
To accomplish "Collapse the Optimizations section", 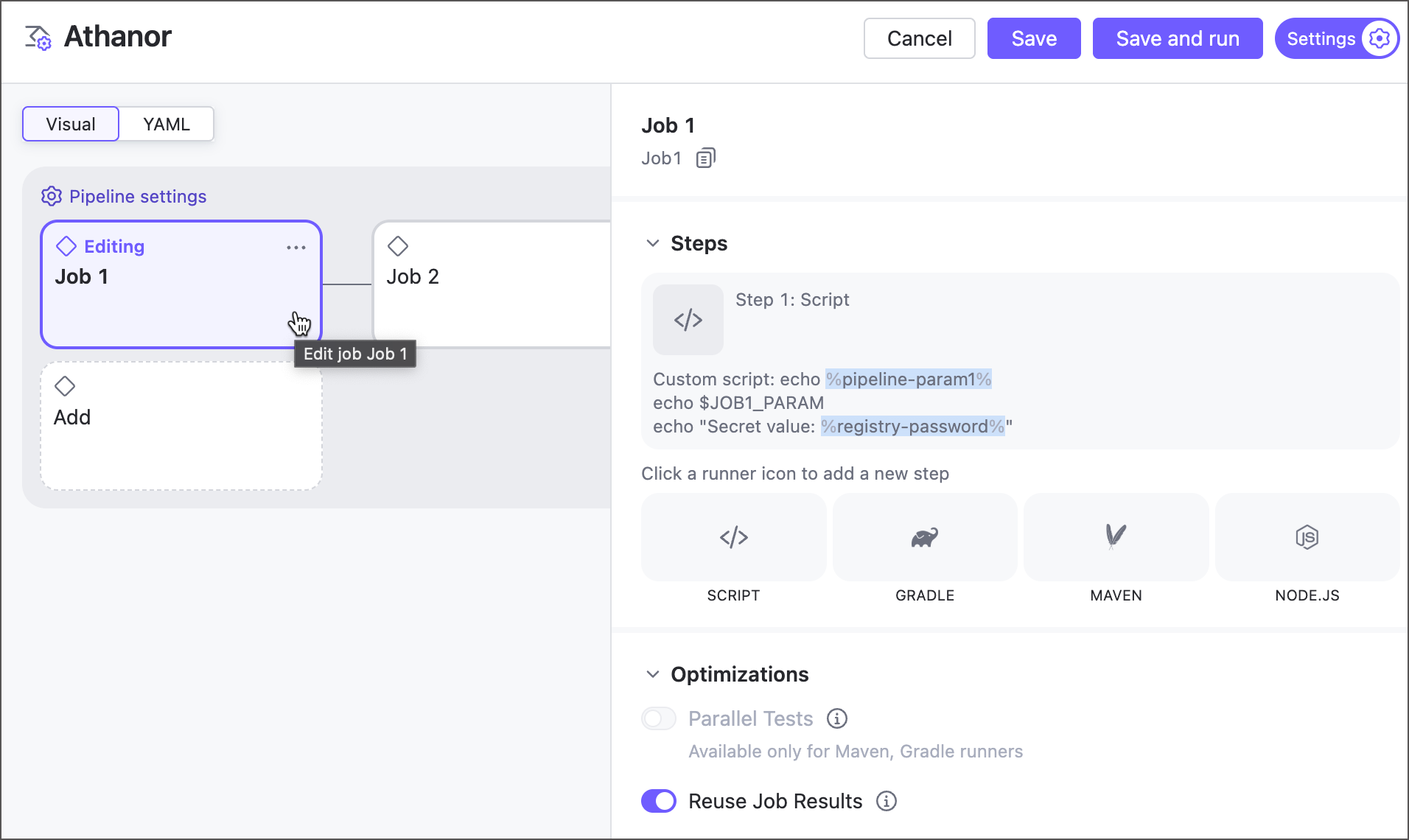I will [652, 674].
